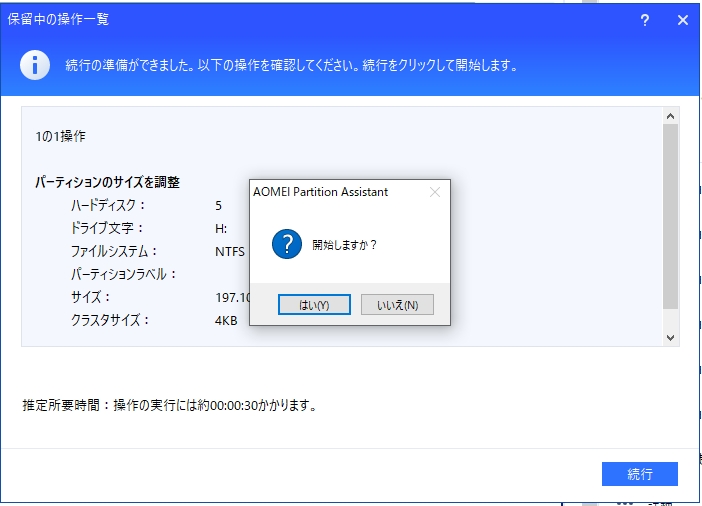Click the パーティションラベル： label
The height and width of the screenshot is (506, 702).
click(x=124, y=274)
